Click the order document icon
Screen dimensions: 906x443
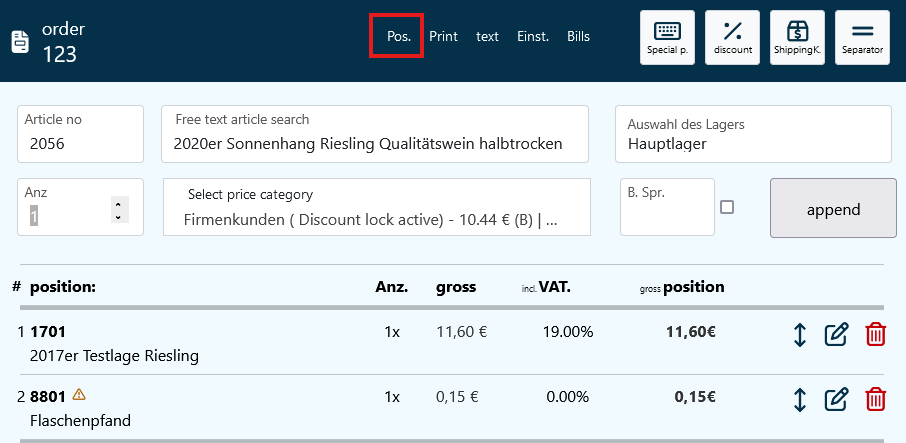[20, 42]
